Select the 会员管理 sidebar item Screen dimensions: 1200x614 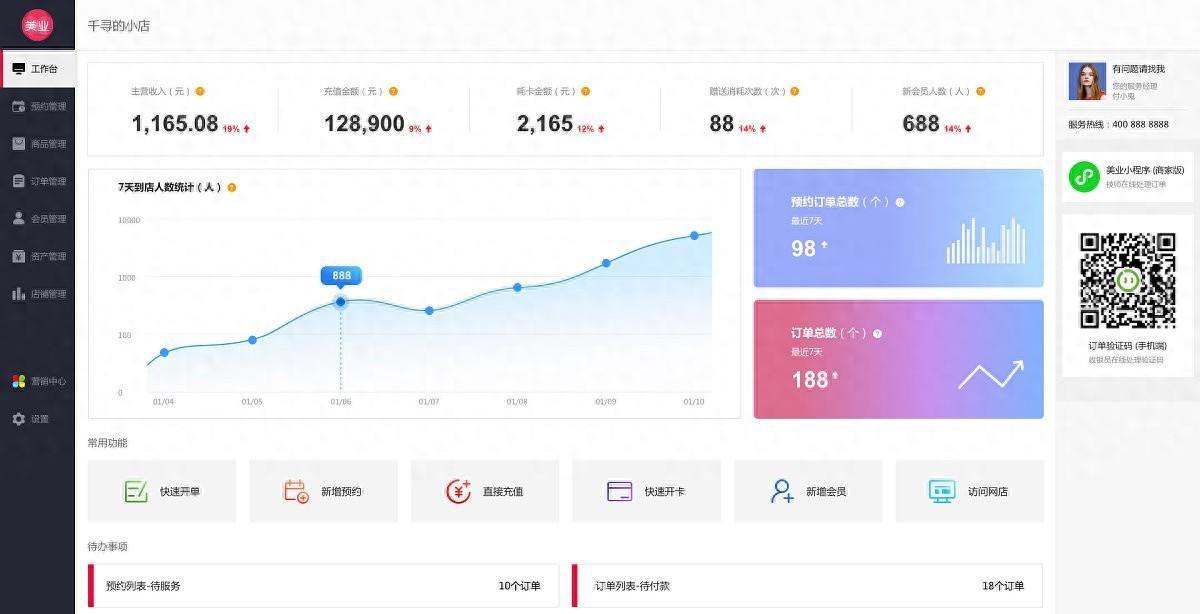pyautogui.click(x=39, y=219)
